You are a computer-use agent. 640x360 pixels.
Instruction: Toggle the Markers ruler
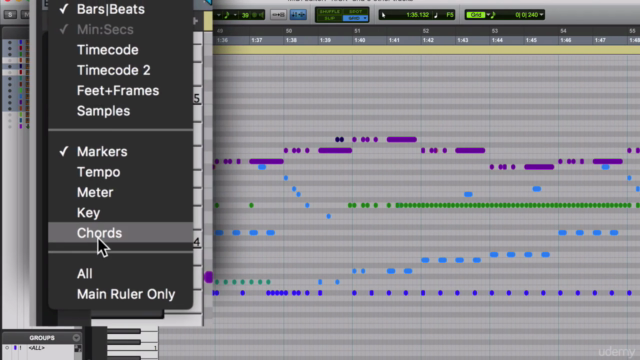click(x=120, y=151)
